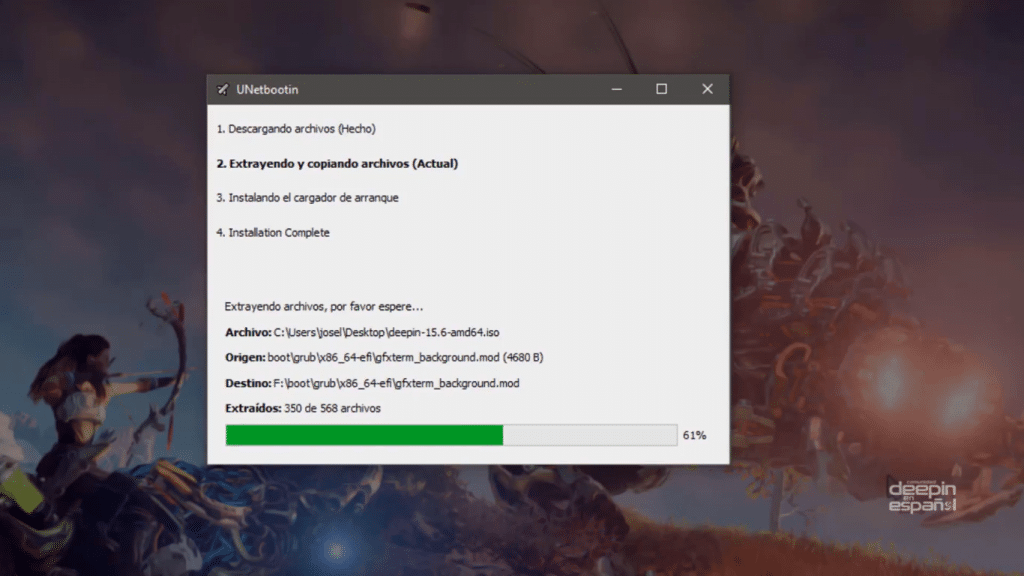The width and height of the screenshot is (1024, 576).
Task: Click the 61% progress percentage label
Action: coord(694,436)
